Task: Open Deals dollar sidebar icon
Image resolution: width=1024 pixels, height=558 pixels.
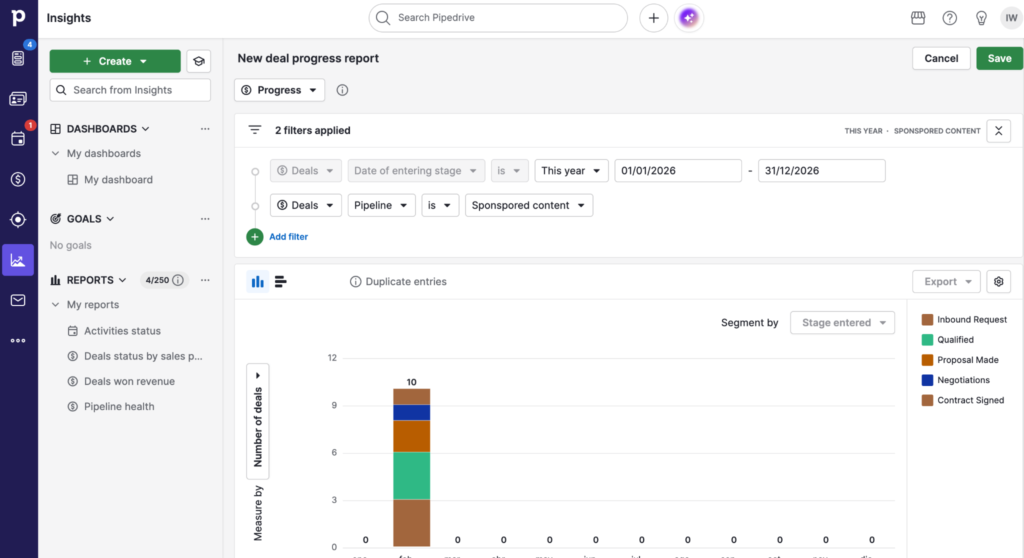Action: (18, 179)
